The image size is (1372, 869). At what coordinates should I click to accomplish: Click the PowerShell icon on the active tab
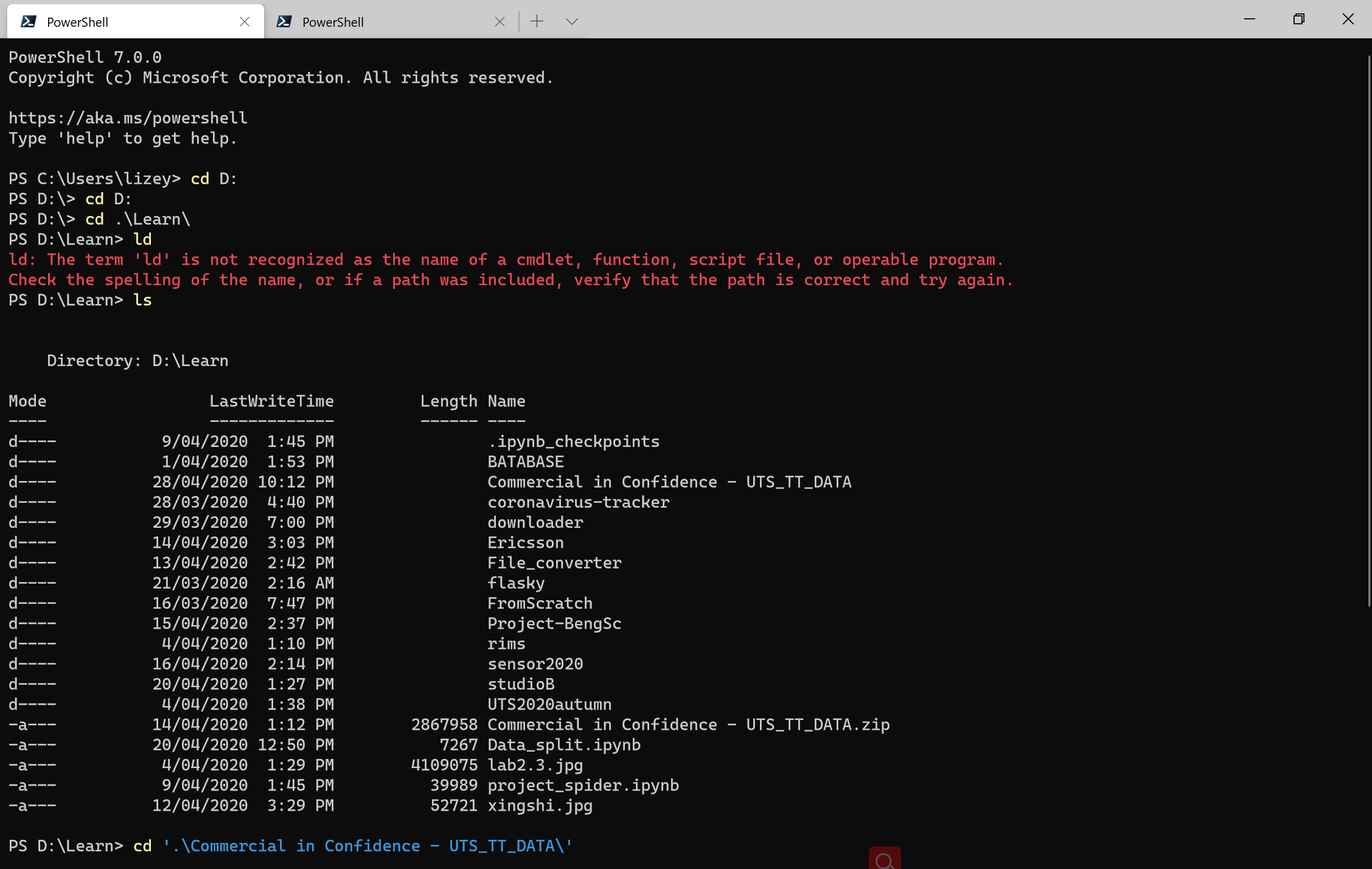click(29, 21)
